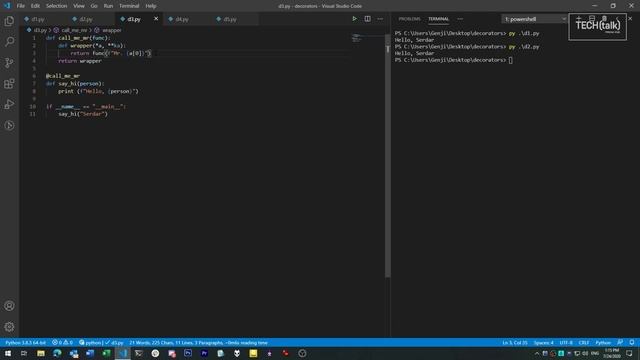This screenshot has width=640, height=360.
Task: Open terminal panel more views ellipsis
Action: [x=460, y=19]
